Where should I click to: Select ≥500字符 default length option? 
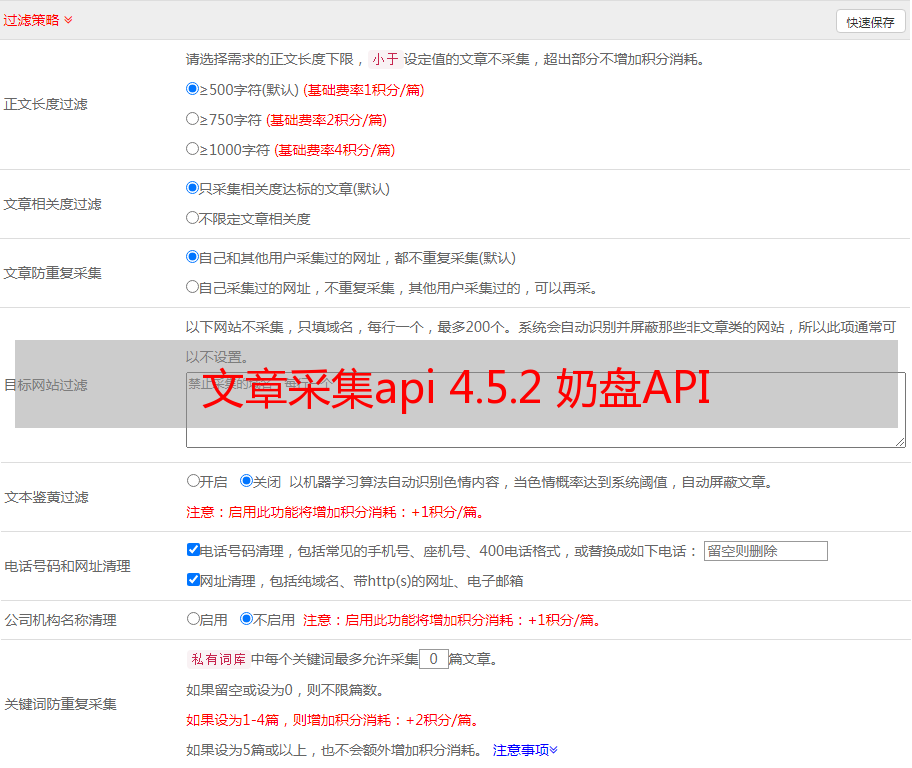click(x=193, y=89)
